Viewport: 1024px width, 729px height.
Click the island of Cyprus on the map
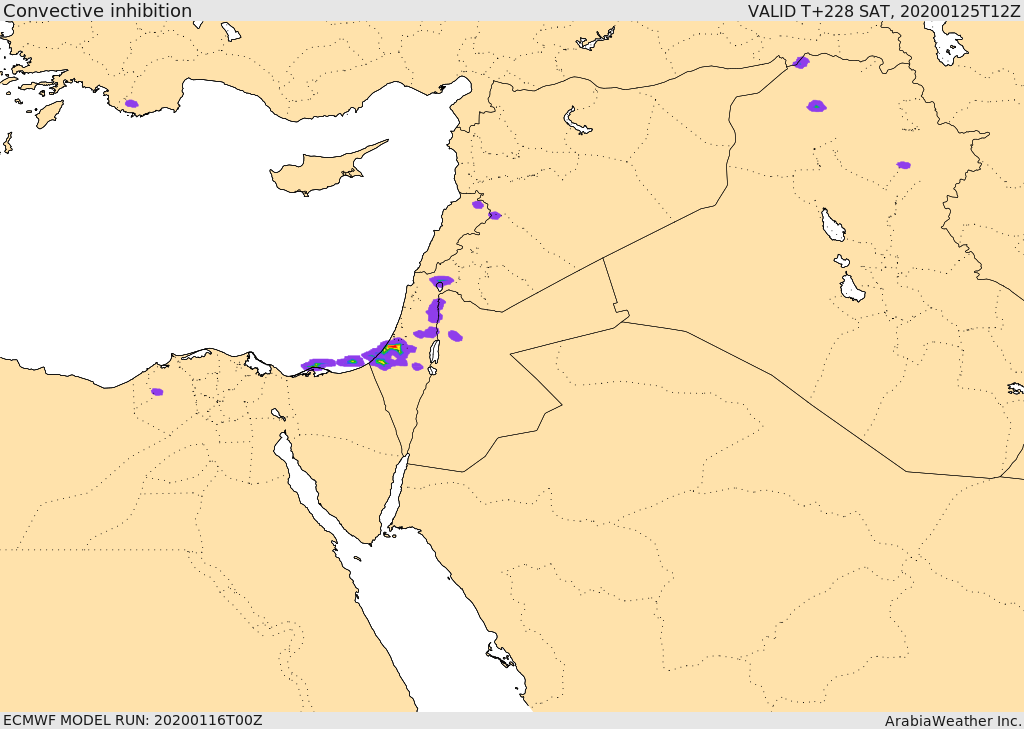[x=320, y=172]
